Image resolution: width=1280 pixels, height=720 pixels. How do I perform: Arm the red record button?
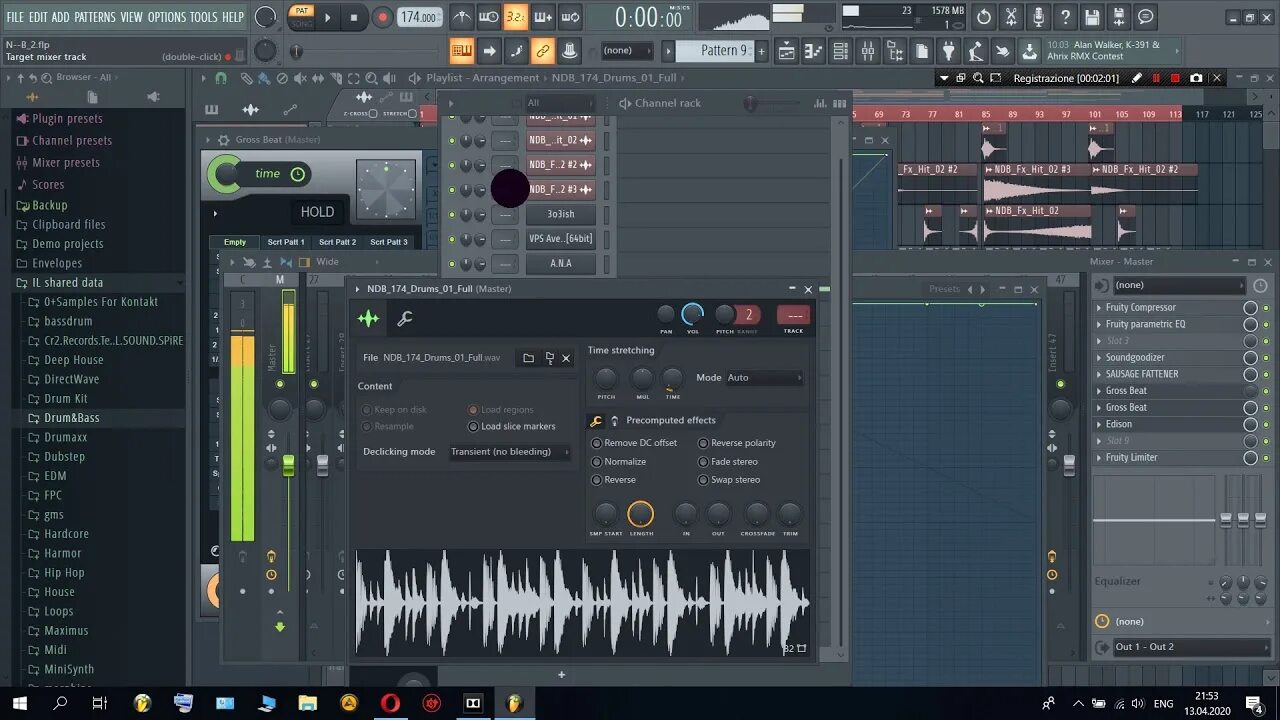382,17
